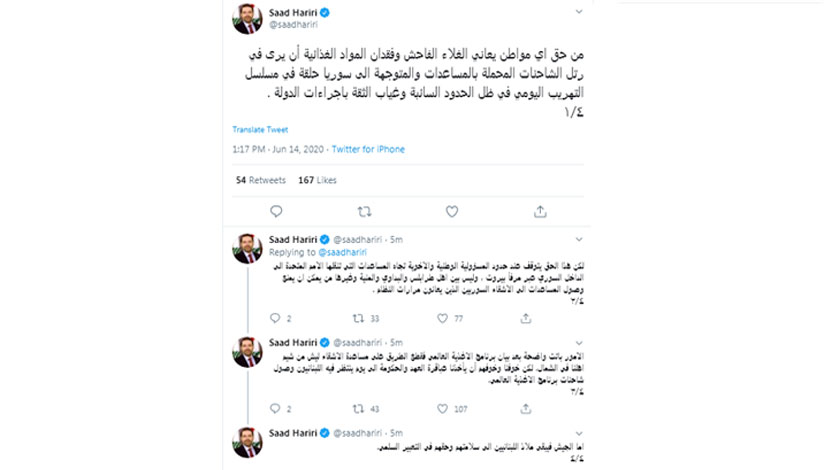The width and height of the screenshot is (836, 470).
Task: Reply to the main tweet from Jun 14
Action: [x=276, y=212]
